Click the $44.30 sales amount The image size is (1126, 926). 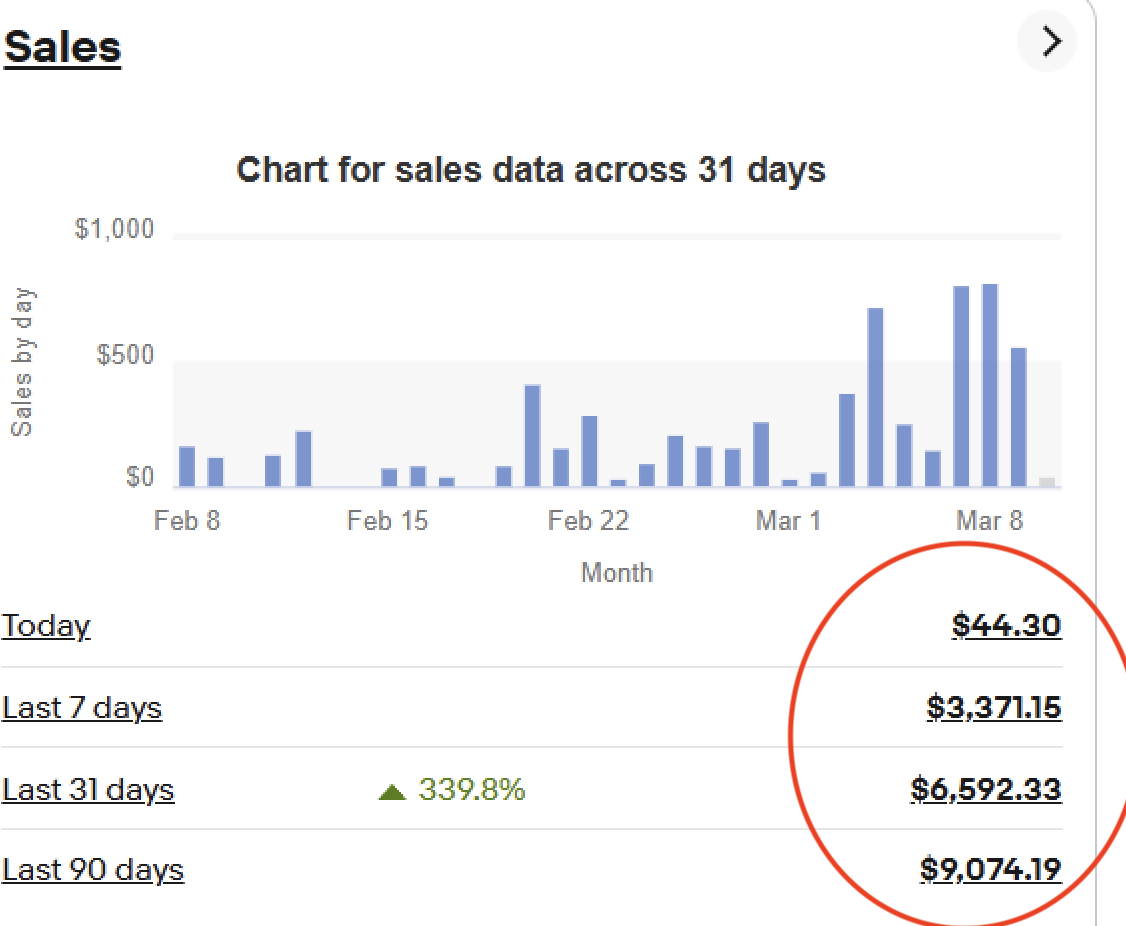pos(1006,626)
